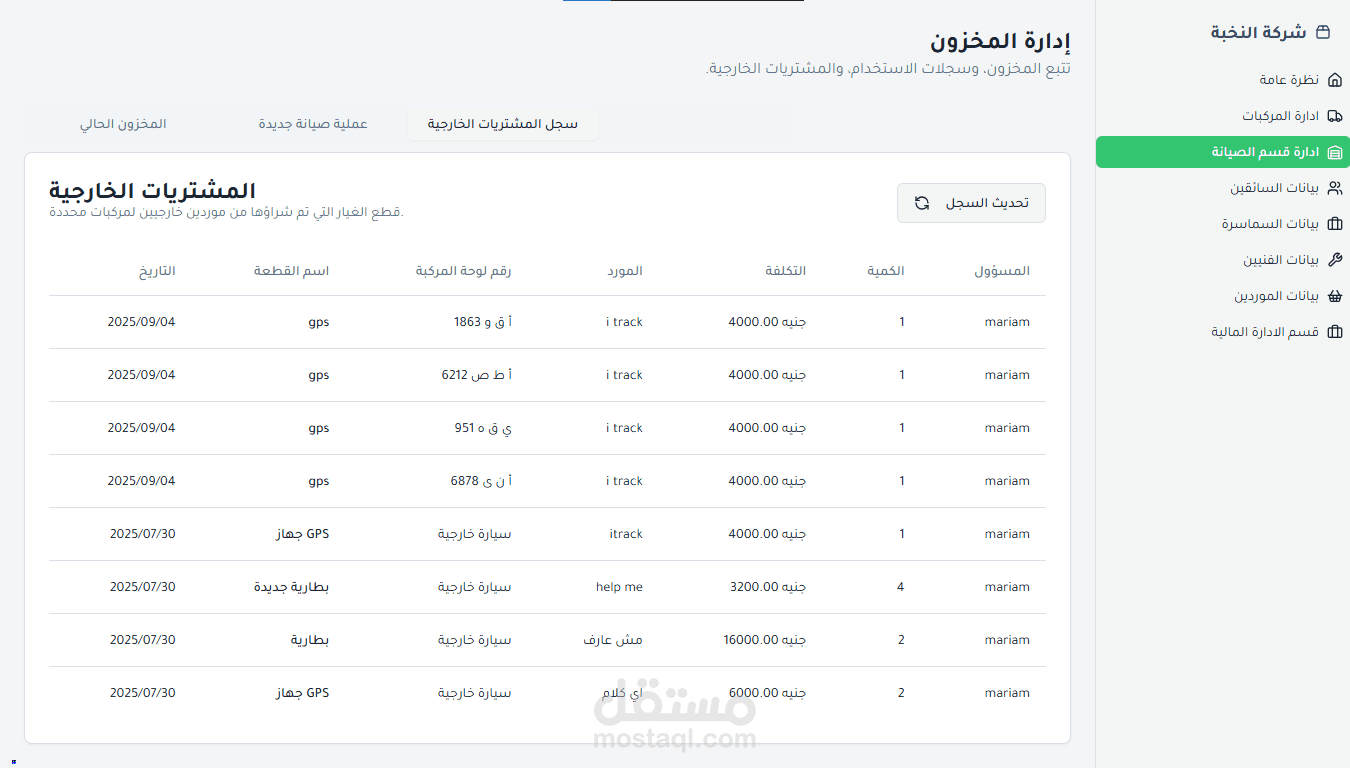Click the truck icon for ادارة المركبات
This screenshot has height=768, width=1350.
tap(1334, 116)
